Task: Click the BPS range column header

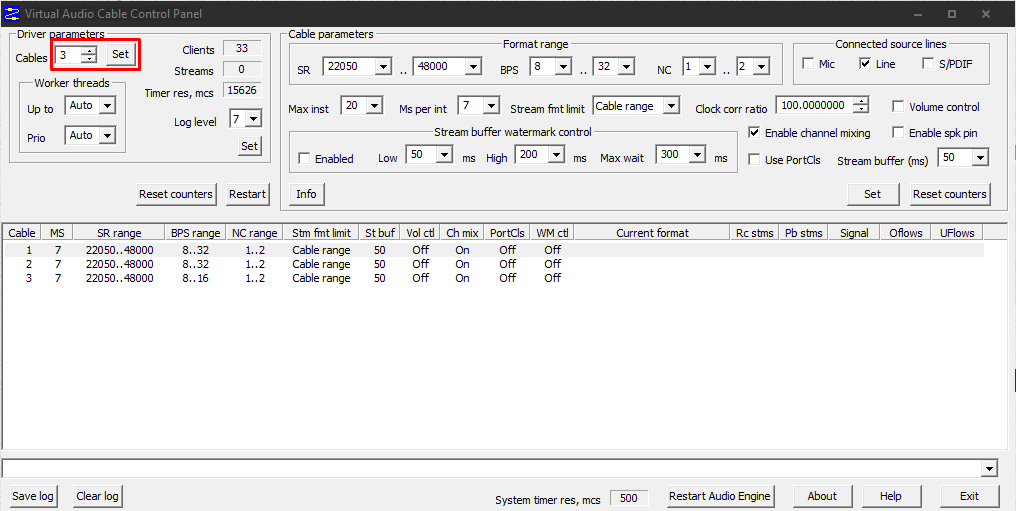Action: [x=196, y=233]
